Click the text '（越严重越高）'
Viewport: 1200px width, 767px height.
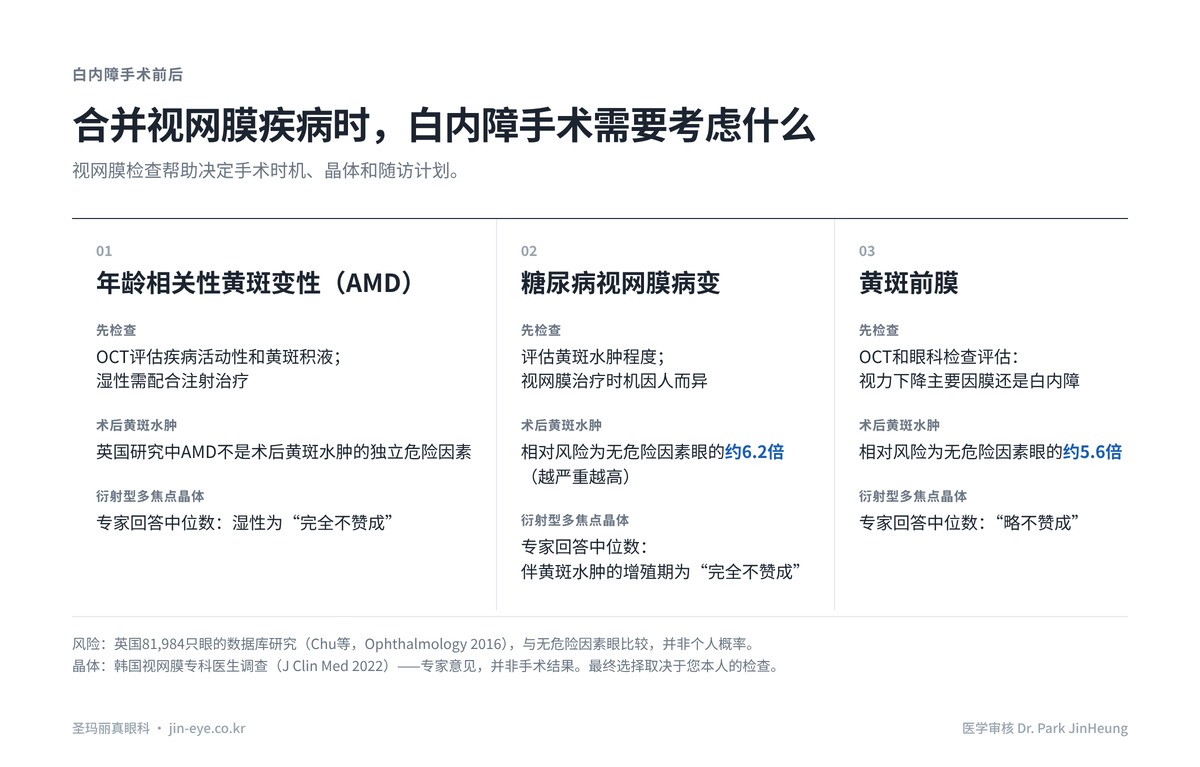[579, 477]
